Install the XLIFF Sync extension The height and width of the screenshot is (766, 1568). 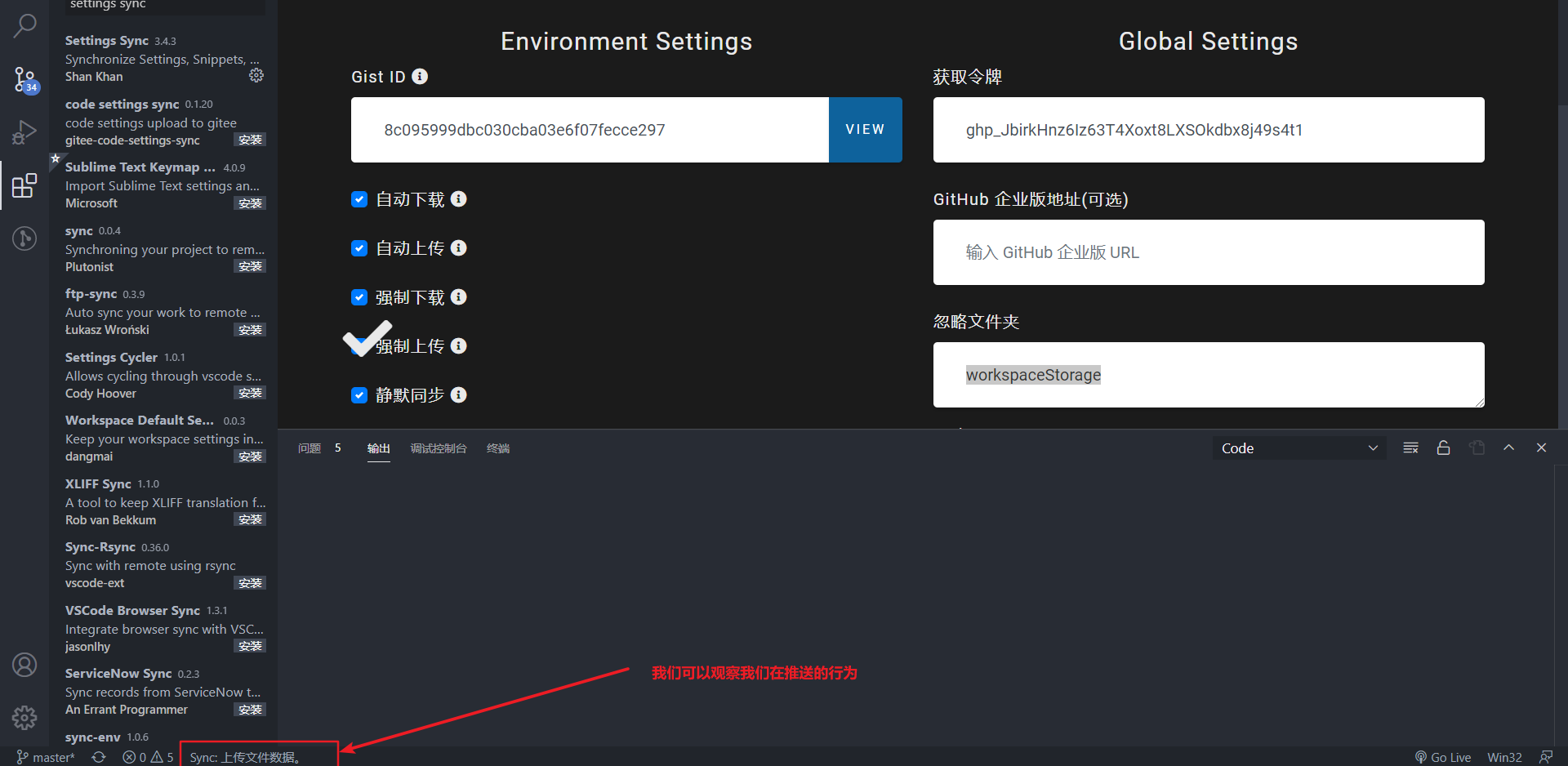point(251,519)
